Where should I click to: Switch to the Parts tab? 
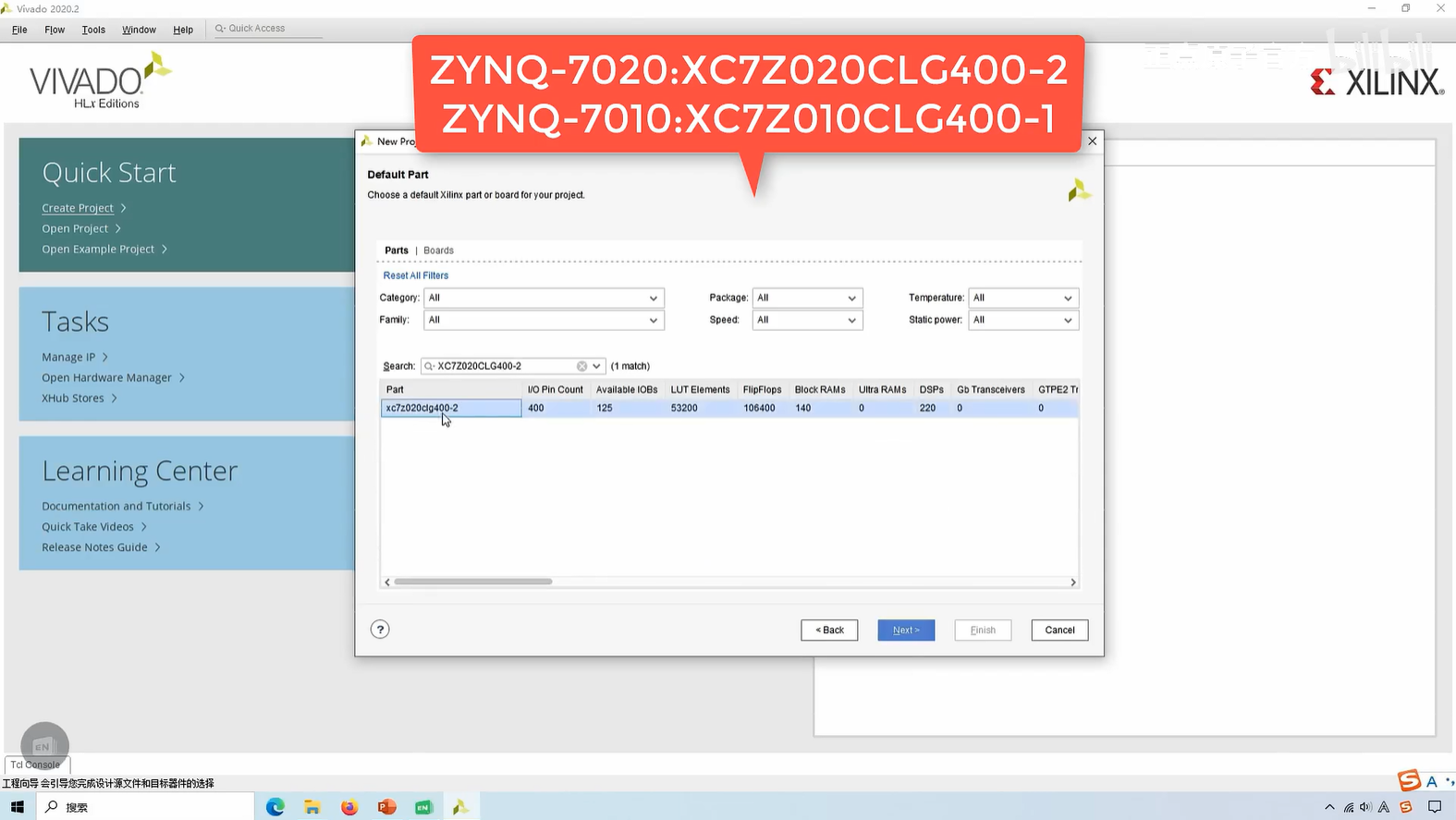(x=397, y=251)
